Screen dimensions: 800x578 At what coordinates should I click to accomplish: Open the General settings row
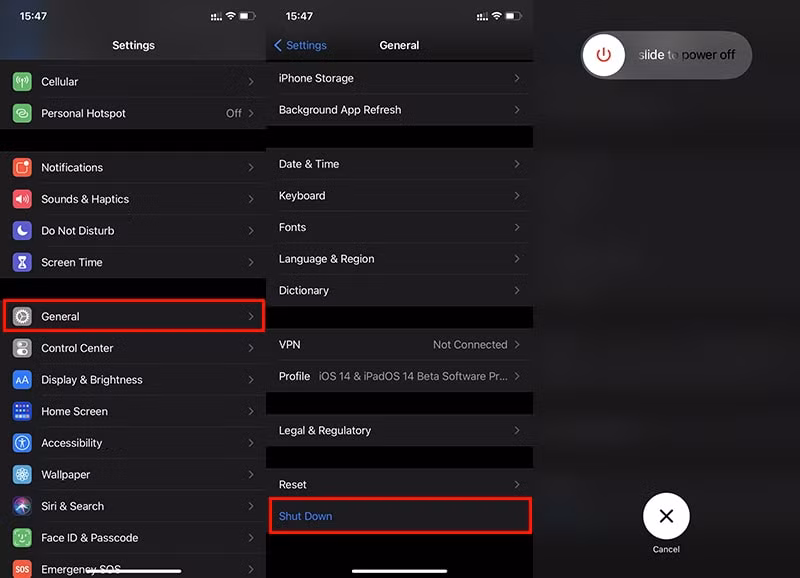133,316
